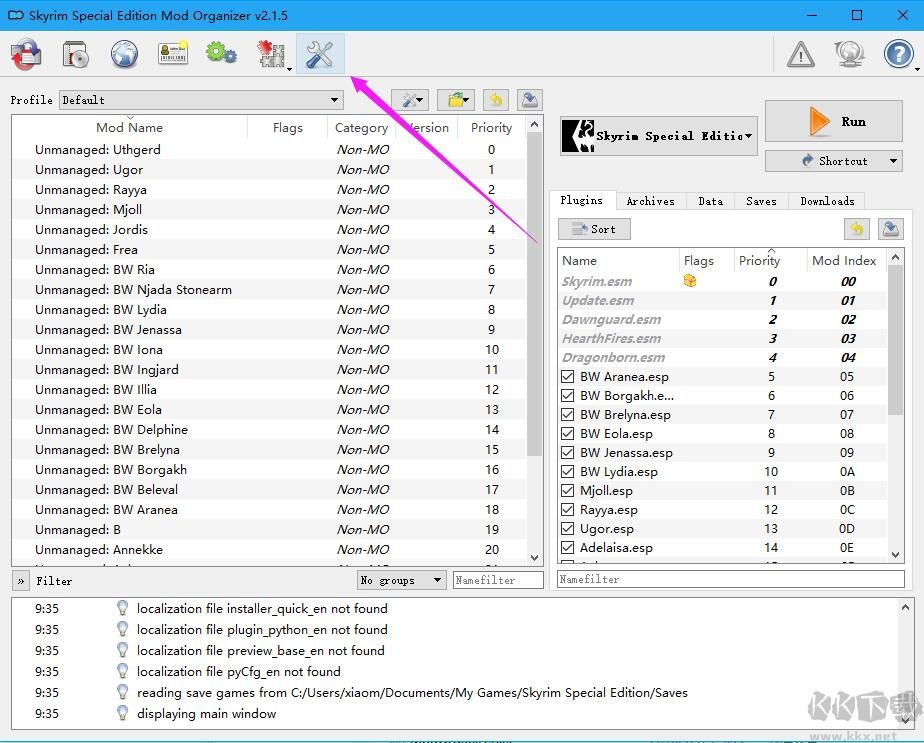924x743 pixels.
Task: Open the No groups dropdown
Action: coord(402,580)
